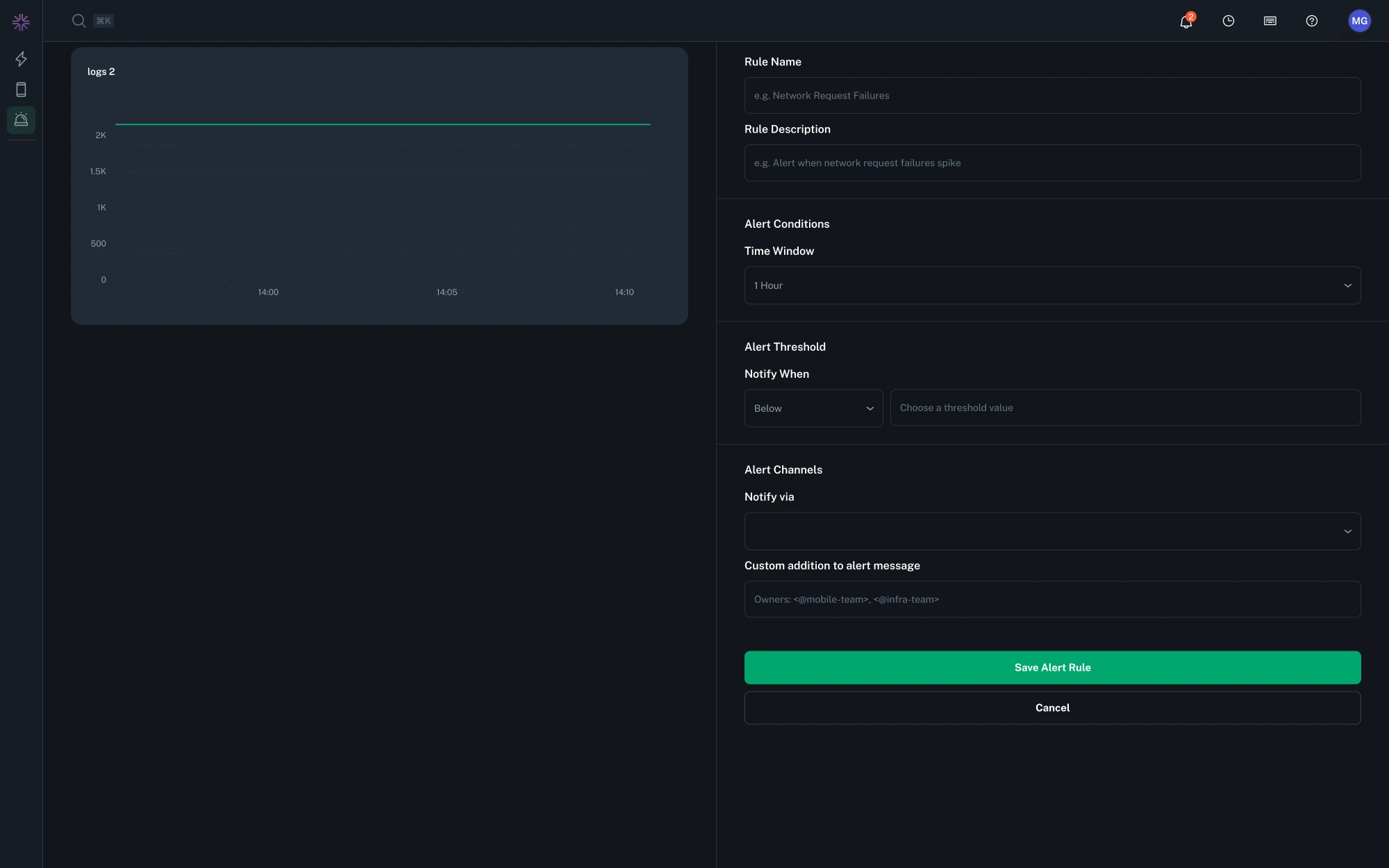Click the threshold value input field

1124,408
